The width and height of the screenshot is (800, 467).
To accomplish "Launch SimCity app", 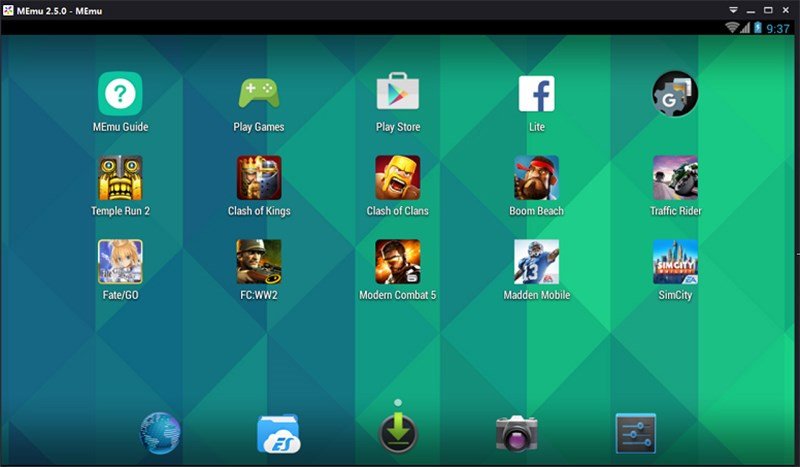I will pyautogui.click(x=675, y=262).
